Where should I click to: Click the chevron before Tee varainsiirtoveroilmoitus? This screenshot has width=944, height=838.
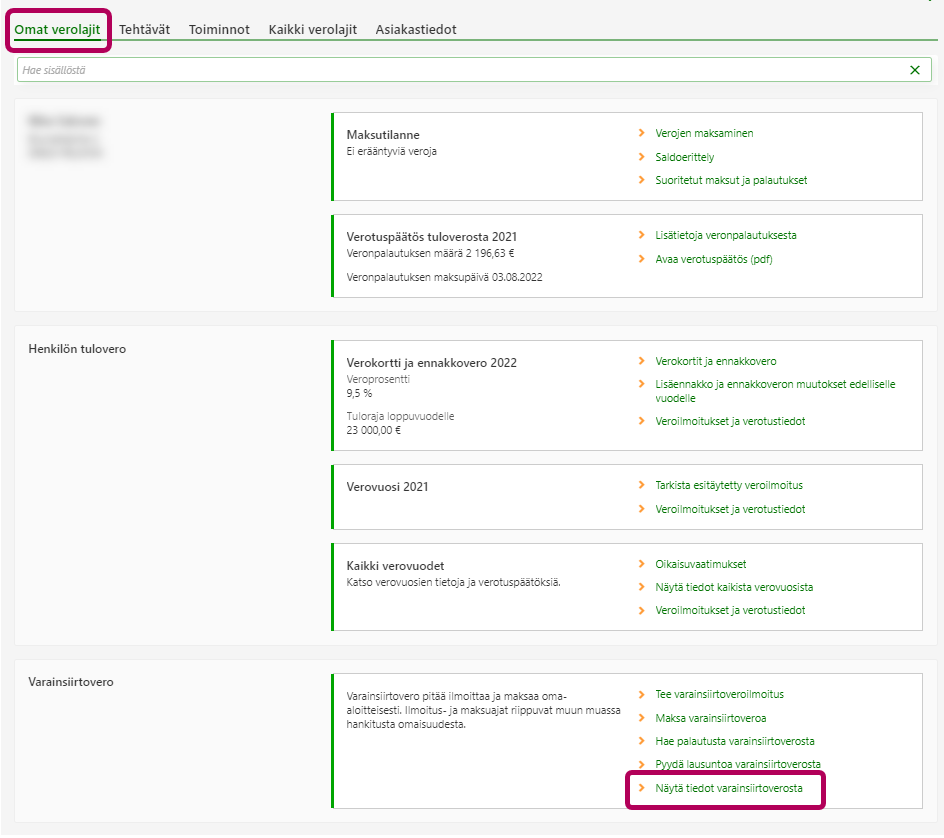pos(642,694)
